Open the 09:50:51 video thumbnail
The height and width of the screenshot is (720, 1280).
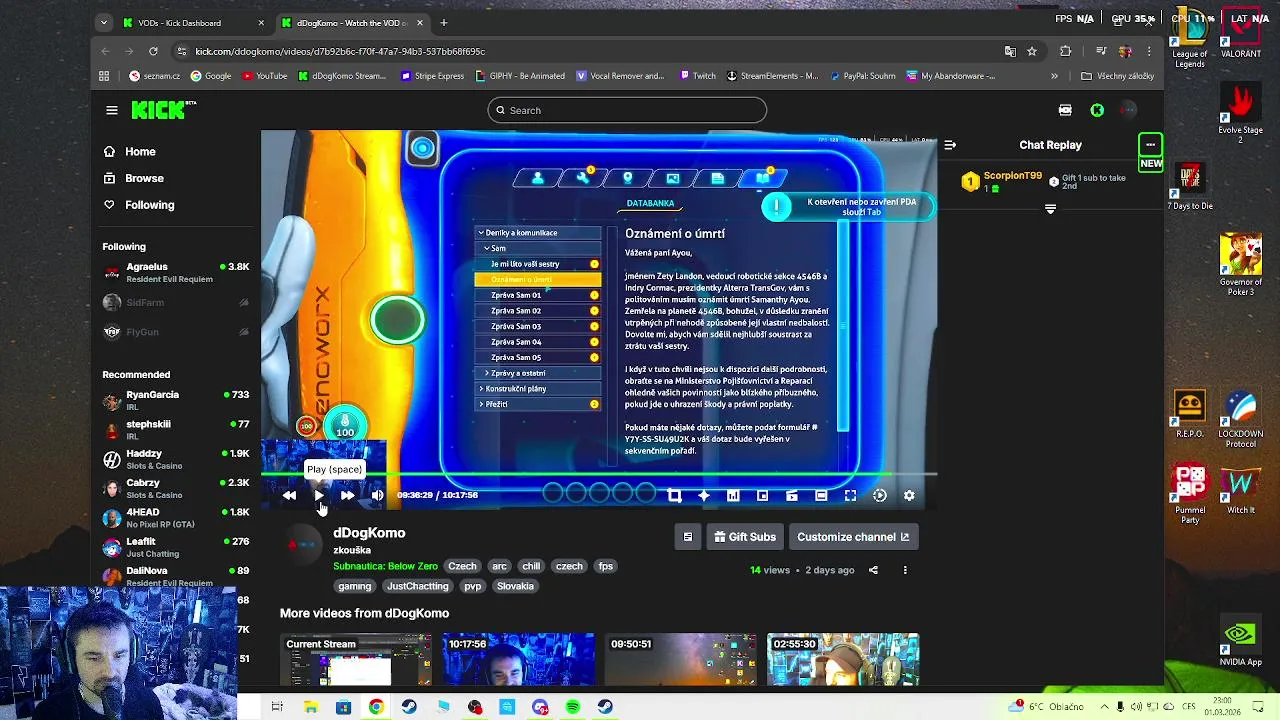(x=681, y=660)
